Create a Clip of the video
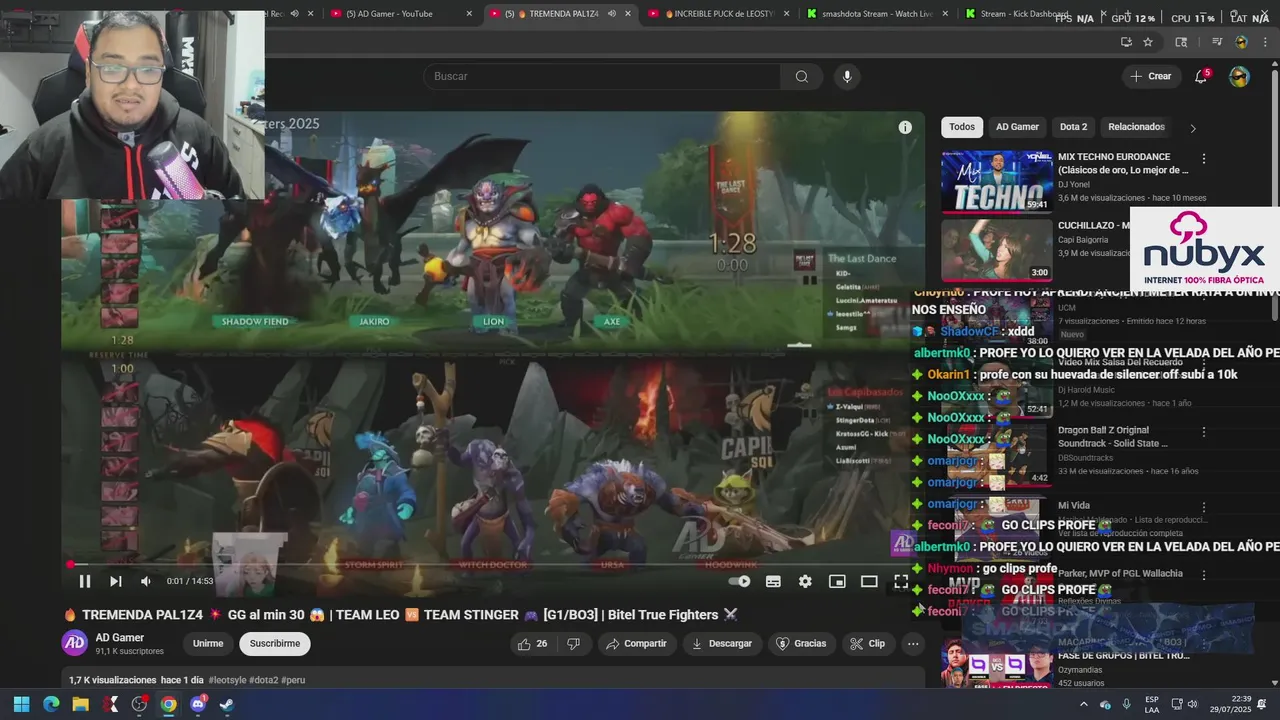This screenshot has width=1280, height=720. (868, 643)
